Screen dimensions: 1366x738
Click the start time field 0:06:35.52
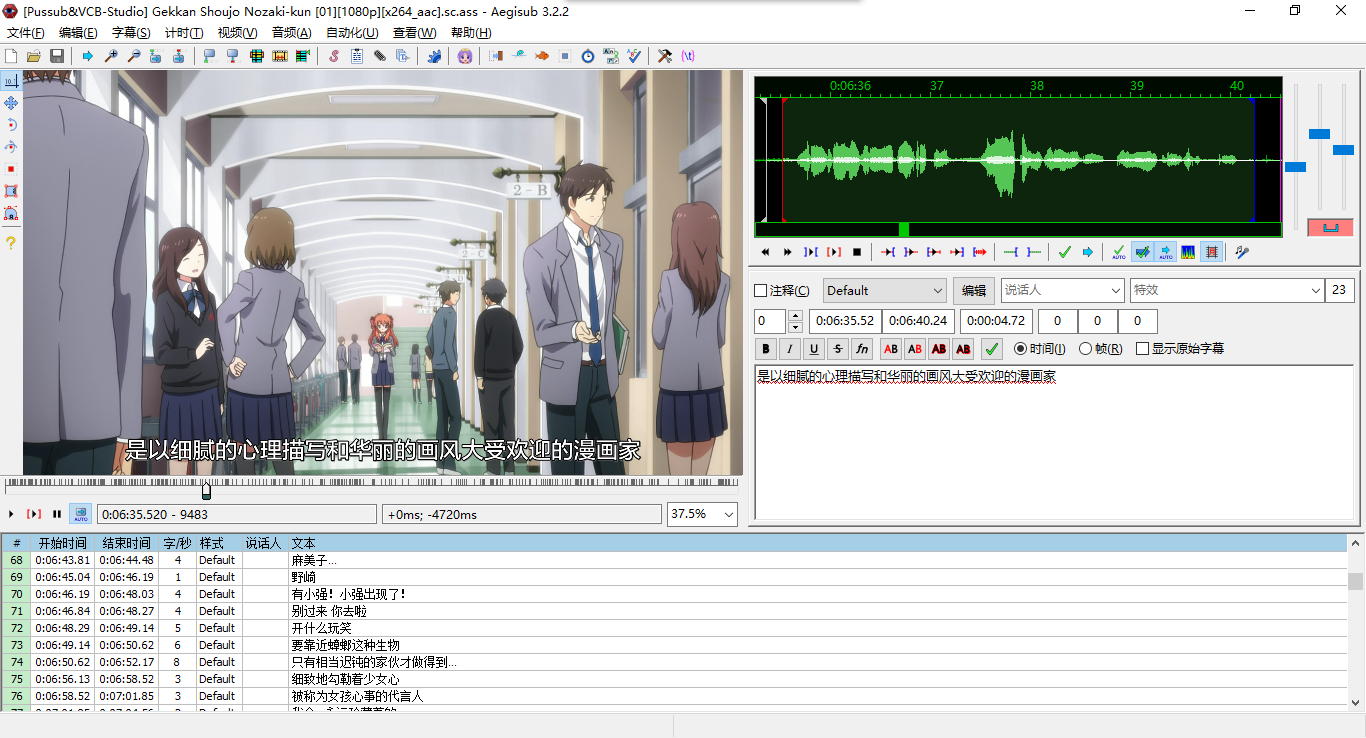(845, 321)
